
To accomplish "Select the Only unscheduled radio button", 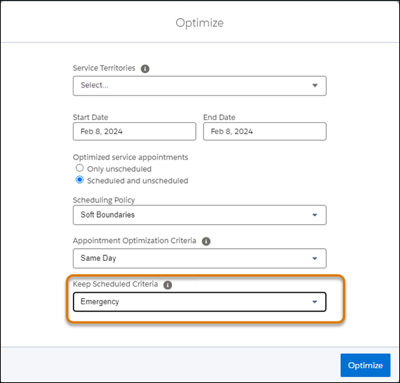I will coord(79,168).
